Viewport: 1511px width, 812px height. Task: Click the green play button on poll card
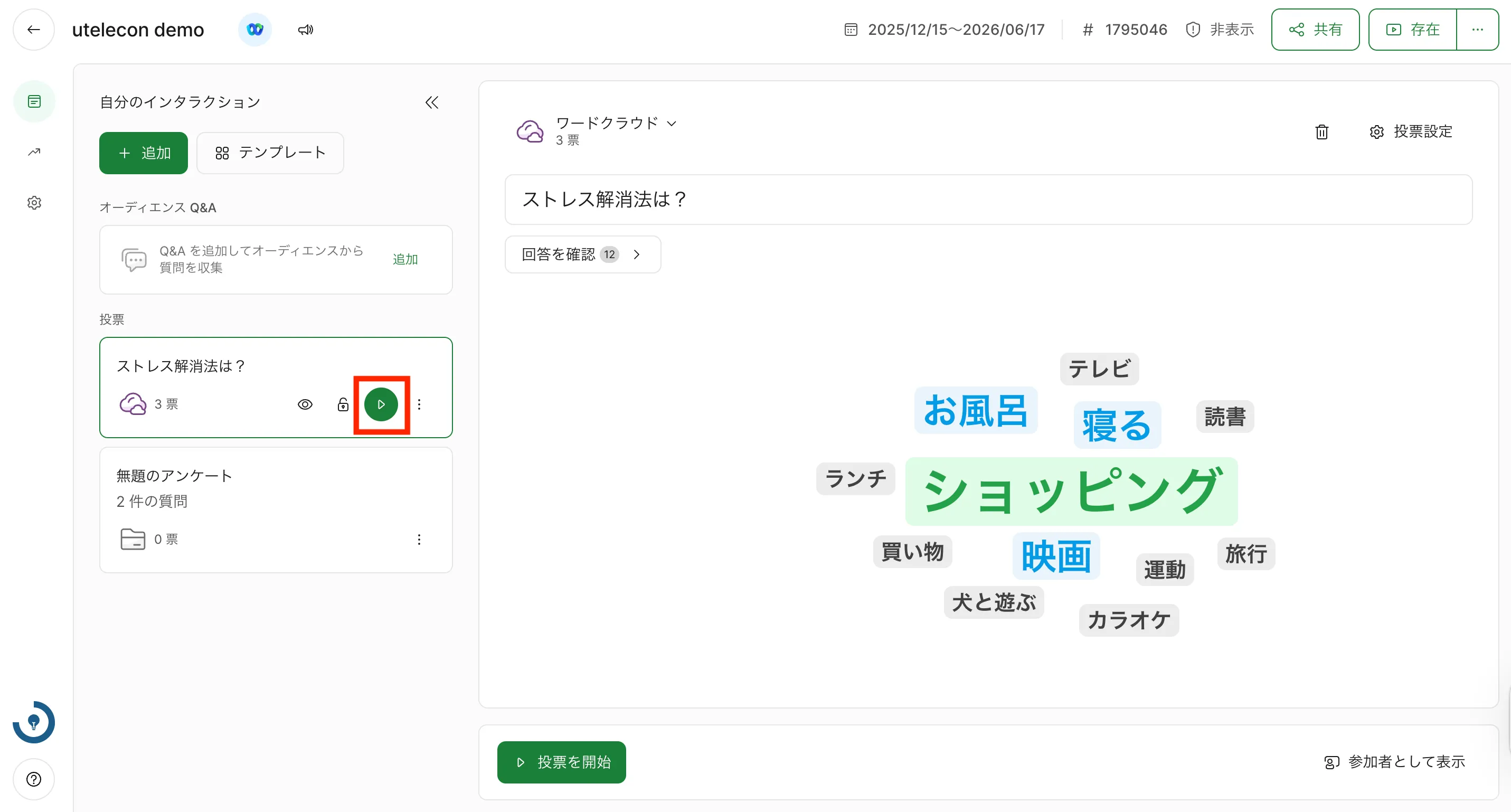381,404
